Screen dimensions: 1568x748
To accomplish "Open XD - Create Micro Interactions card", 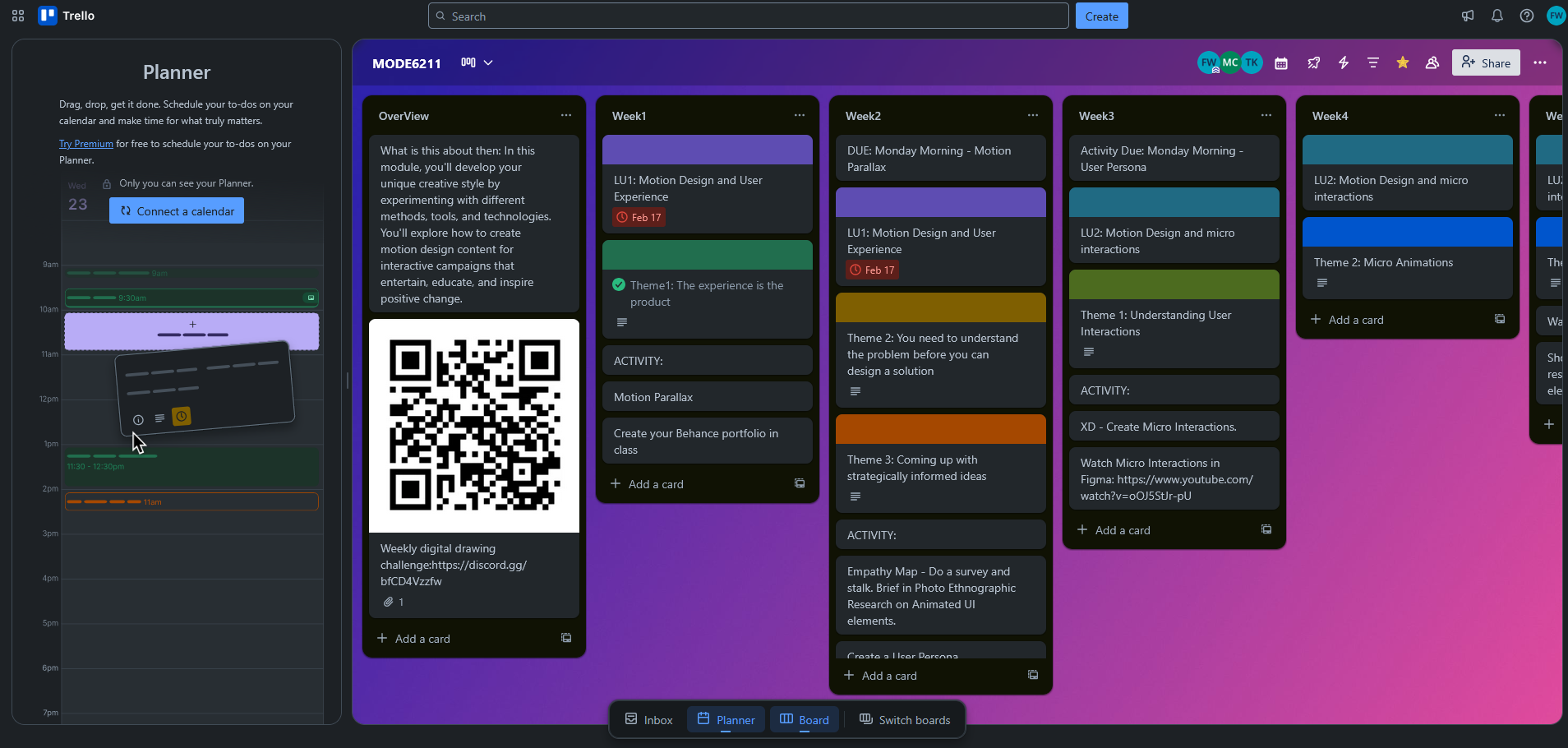I will click(x=1174, y=427).
